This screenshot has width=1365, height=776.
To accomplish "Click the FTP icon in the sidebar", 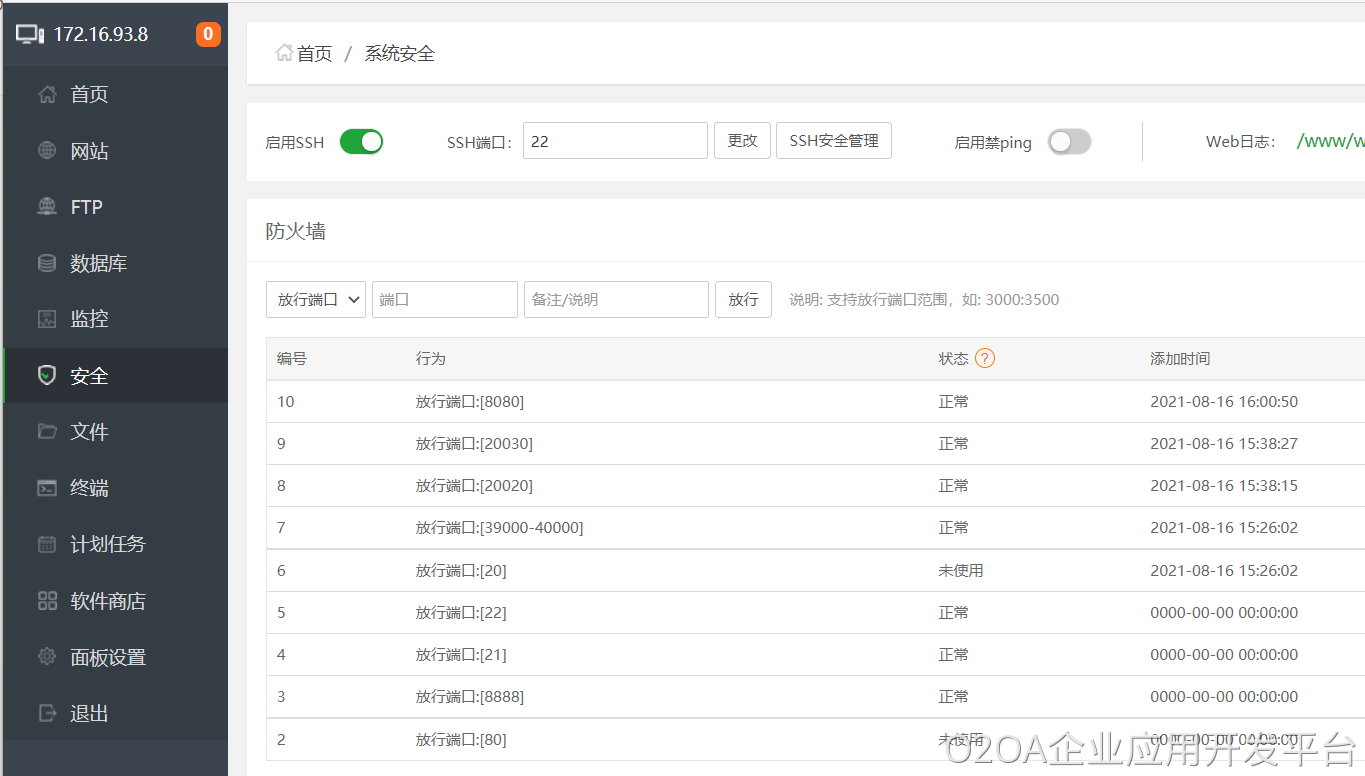I will click(47, 207).
